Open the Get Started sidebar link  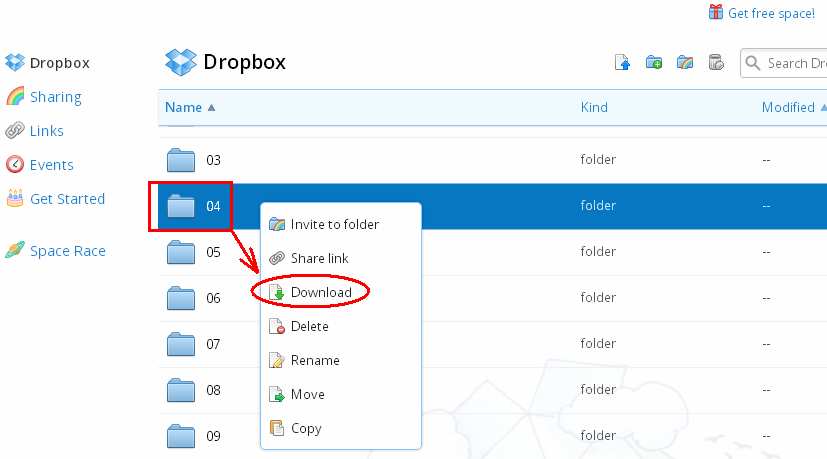pyautogui.click(x=67, y=199)
